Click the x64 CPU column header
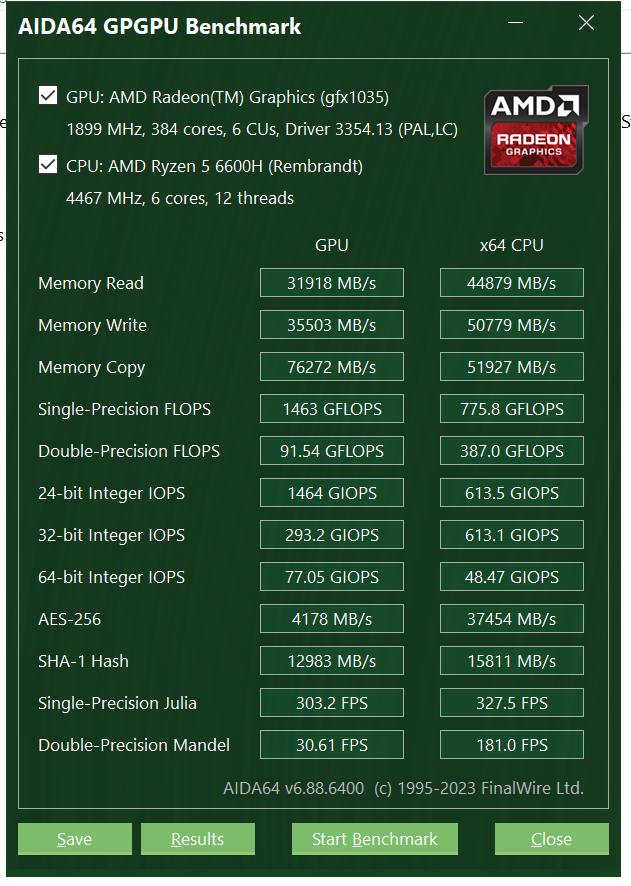Screen dimensions: 631x886 pos(512,245)
